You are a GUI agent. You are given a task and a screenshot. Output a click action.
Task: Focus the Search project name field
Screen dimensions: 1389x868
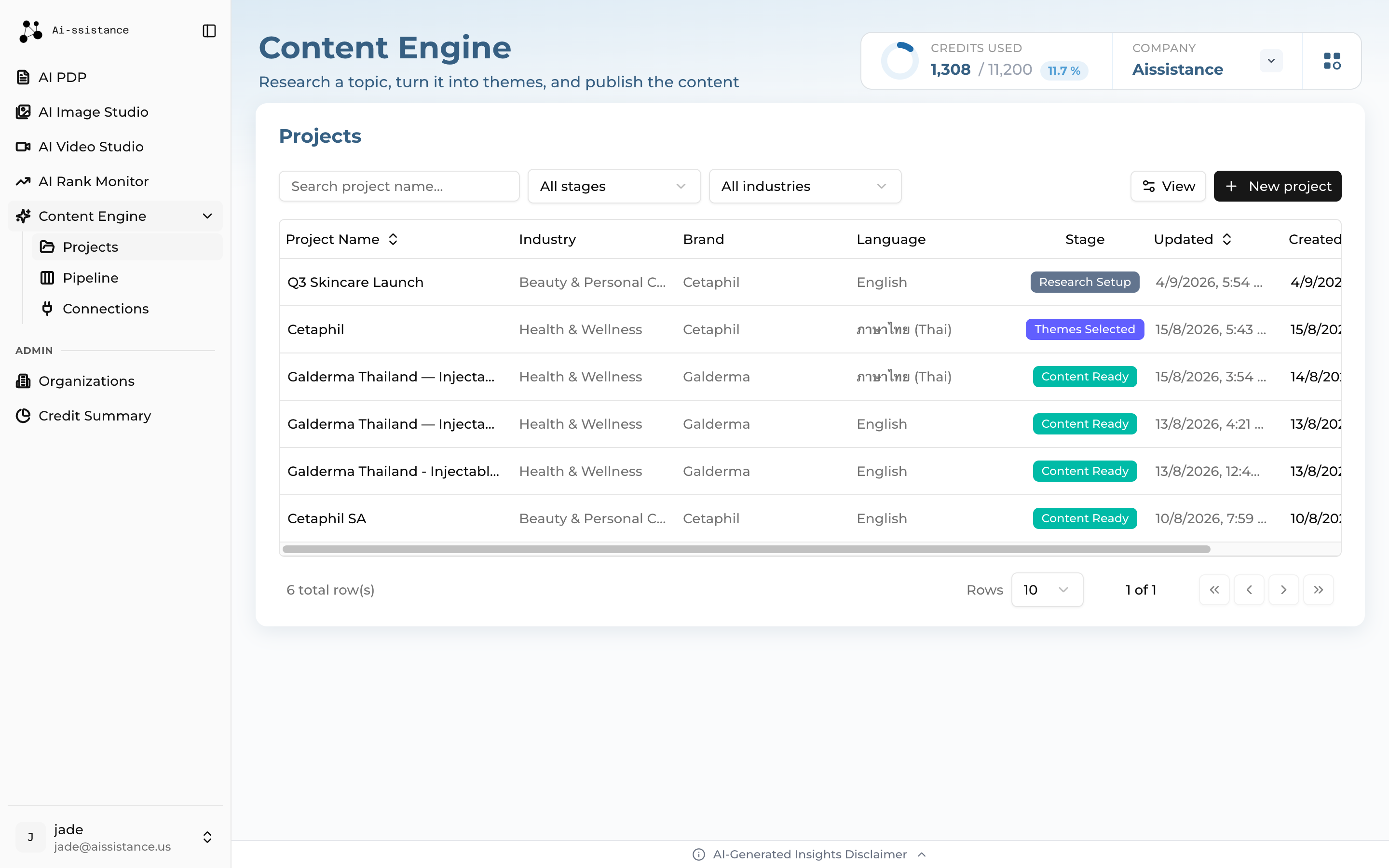(399, 186)
